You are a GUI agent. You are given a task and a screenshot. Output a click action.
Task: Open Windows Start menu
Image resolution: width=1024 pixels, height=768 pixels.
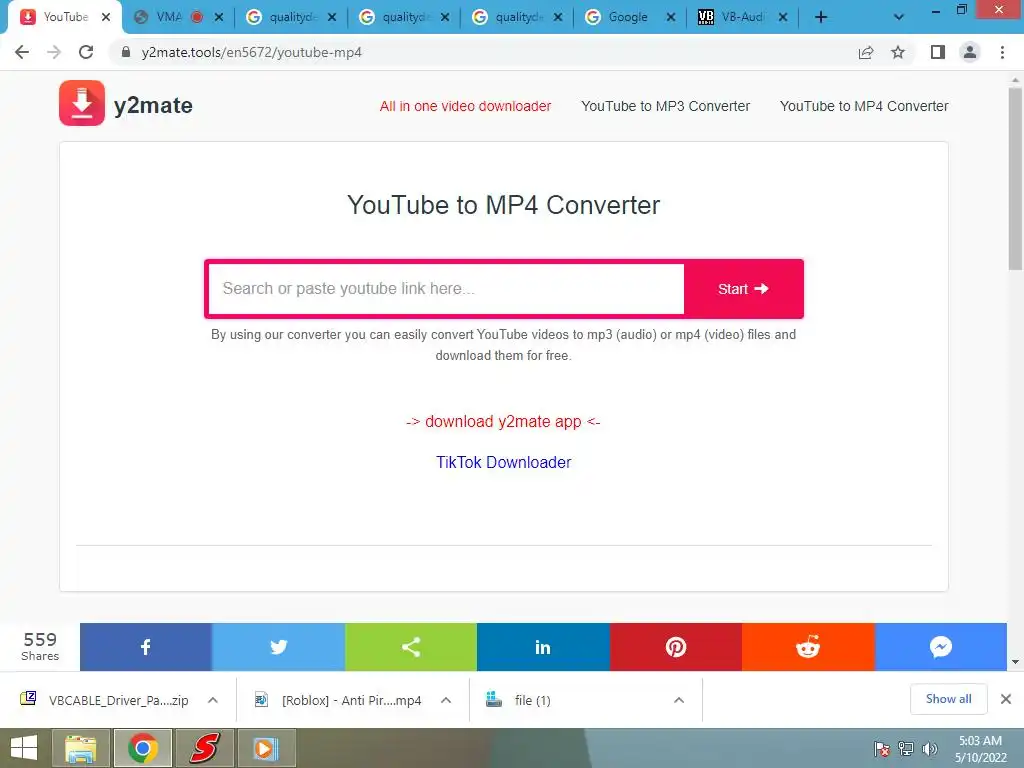pos(24,748)
